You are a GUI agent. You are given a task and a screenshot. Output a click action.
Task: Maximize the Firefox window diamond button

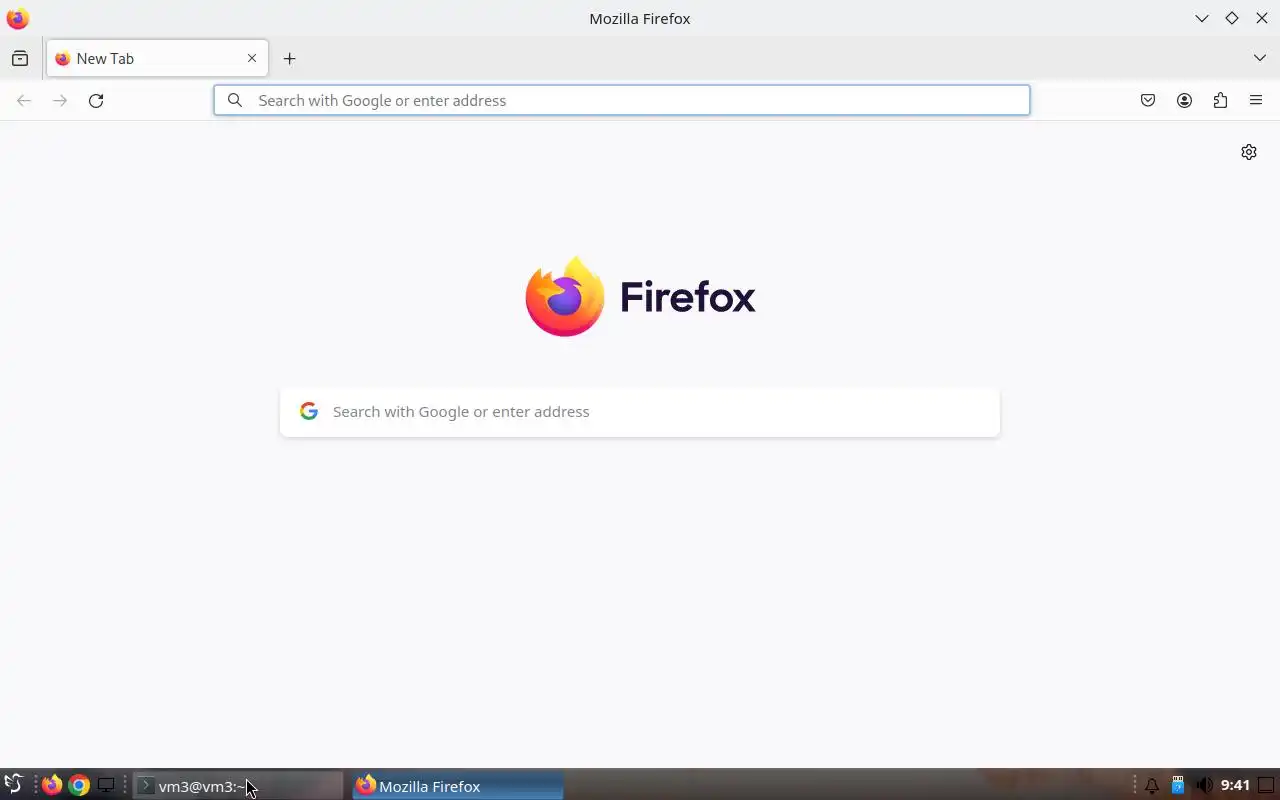click(1232, 18)
